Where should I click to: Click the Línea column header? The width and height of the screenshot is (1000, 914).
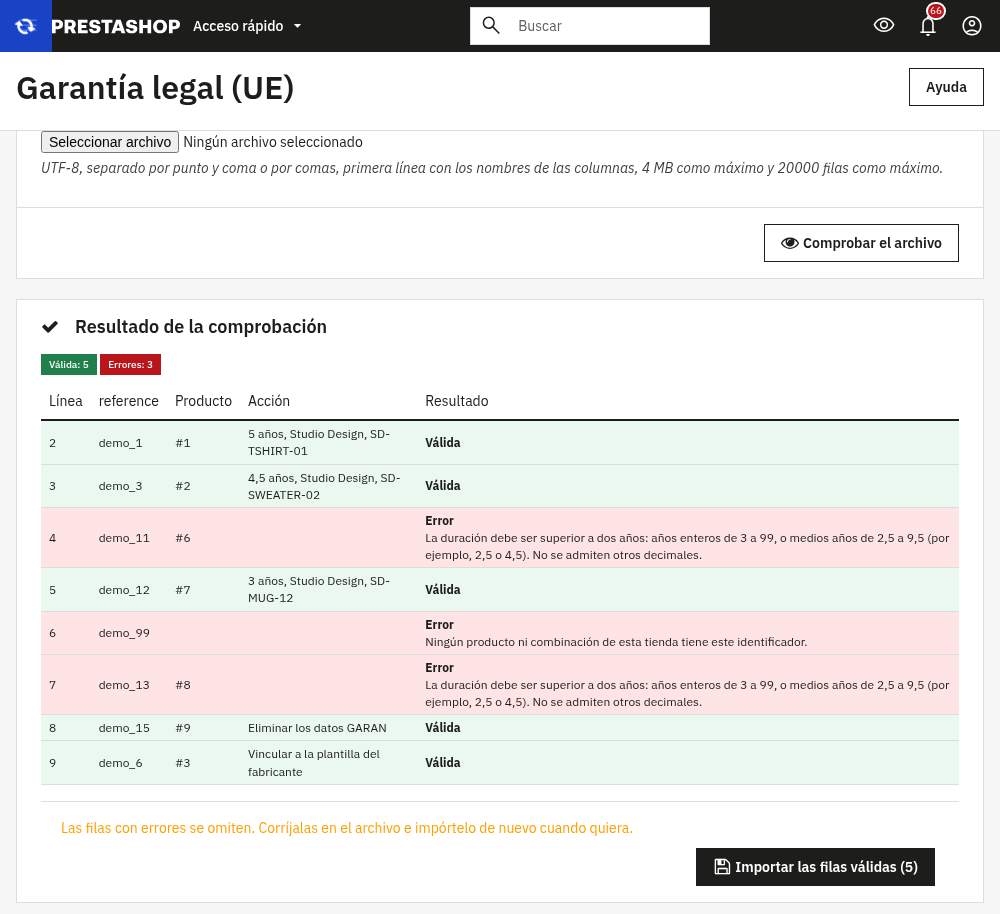pos(66,401)
